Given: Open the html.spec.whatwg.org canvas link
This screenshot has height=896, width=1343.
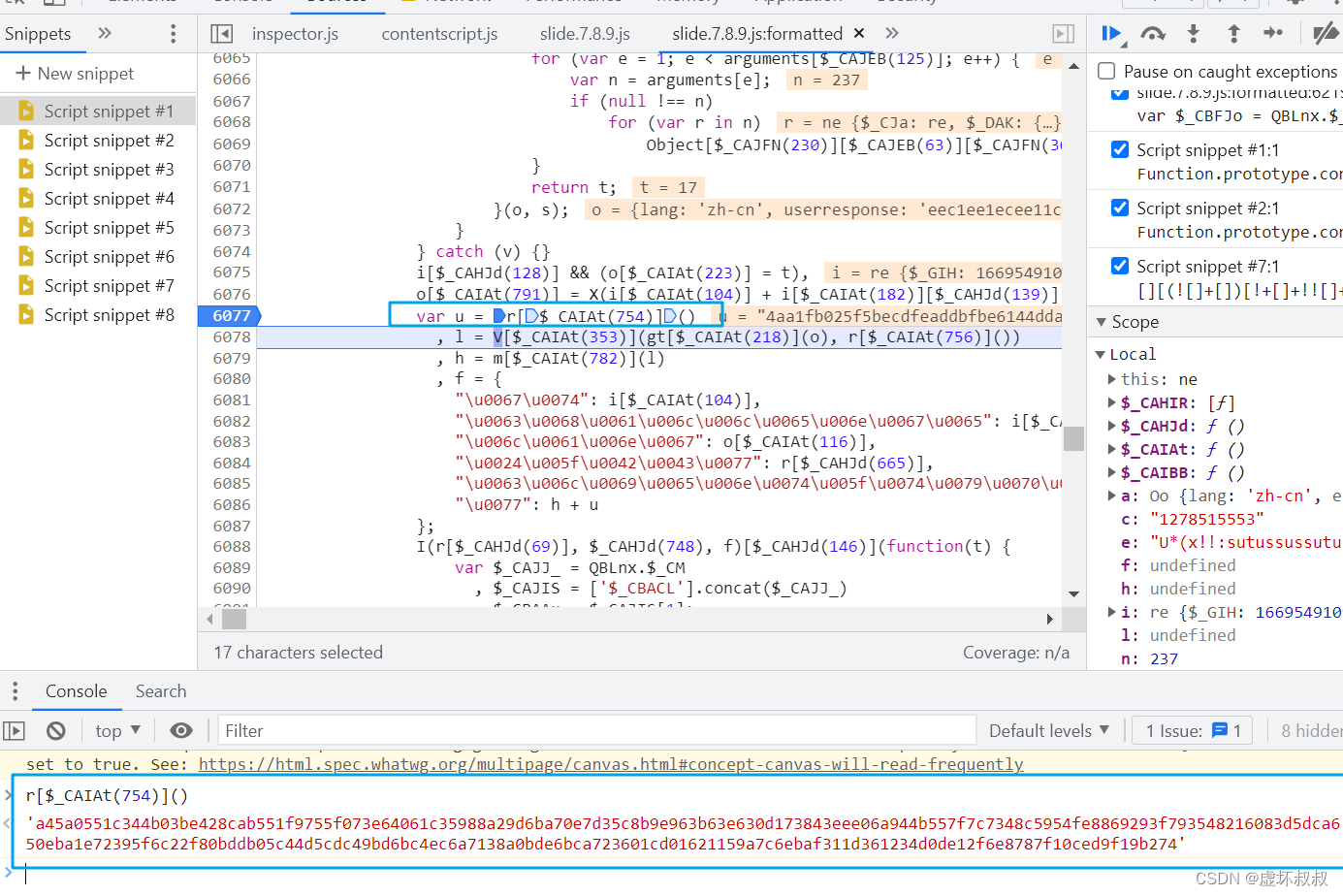Looking at the screenshot, I should tap(611, 764).
